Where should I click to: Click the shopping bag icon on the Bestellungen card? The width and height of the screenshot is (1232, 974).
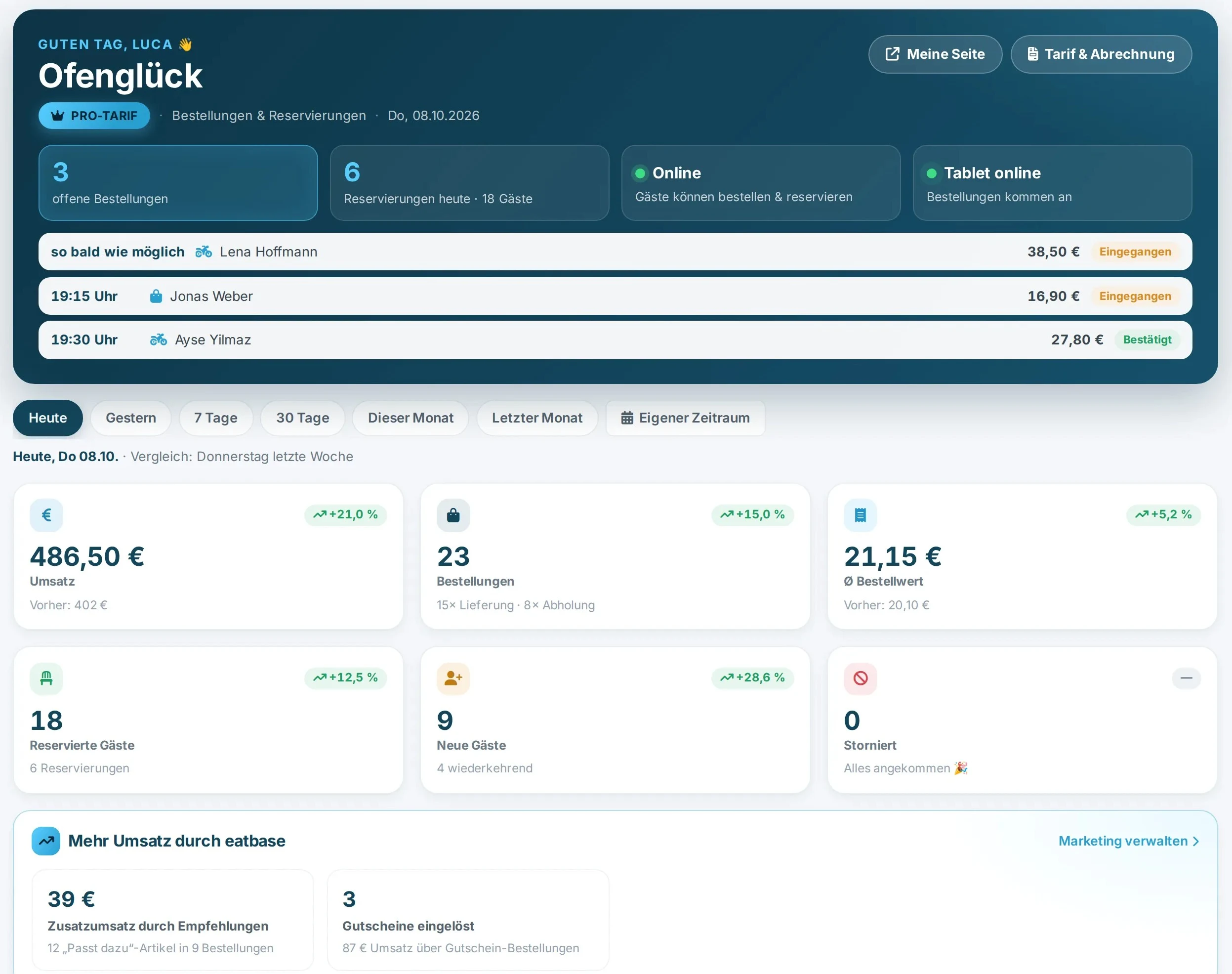(x=453, y=515)
